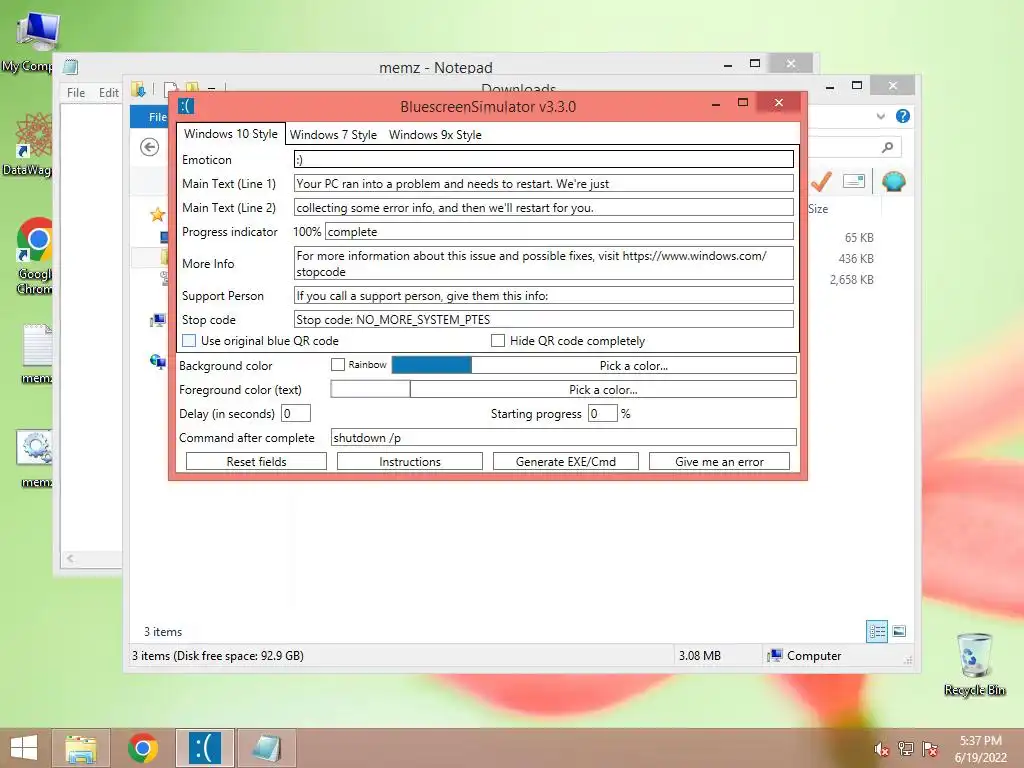Click the Size column header
Image resolution: width=1024 pixels, height=768 pixels.
point(818,209)
